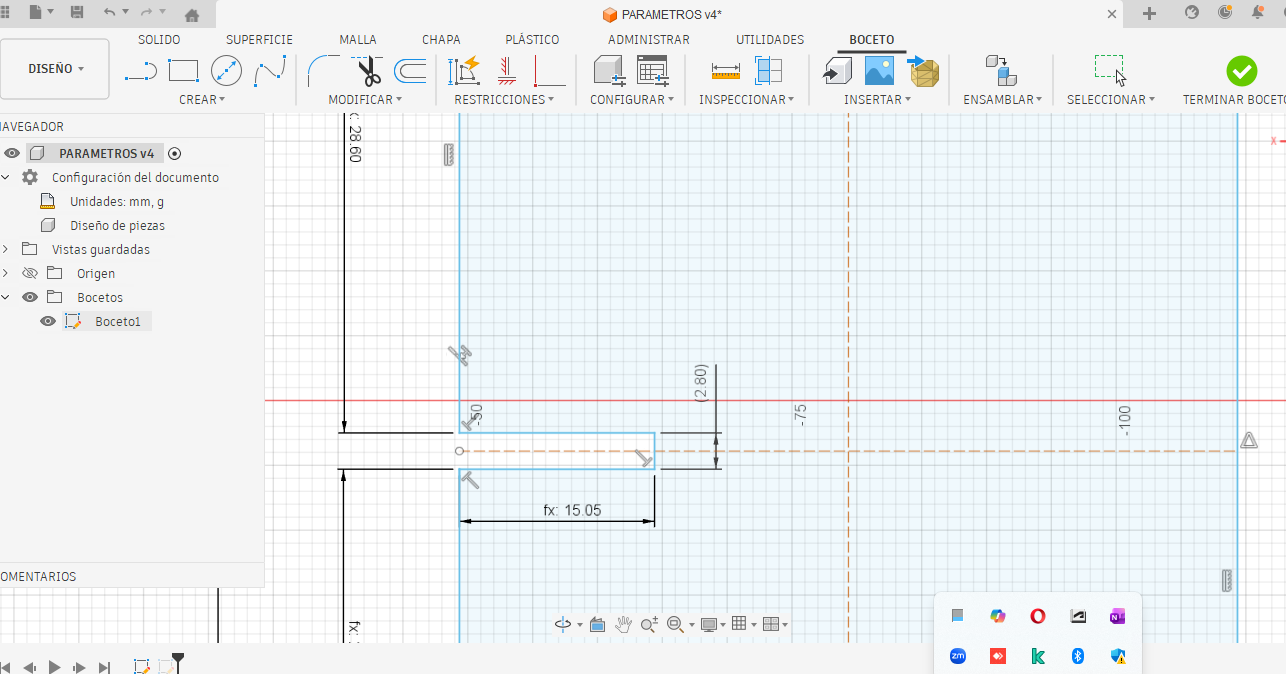The height and width of the screenshot is (674, 1286).
Task: Open the DISEÑO workspace selector
Action: click(55, 68)
